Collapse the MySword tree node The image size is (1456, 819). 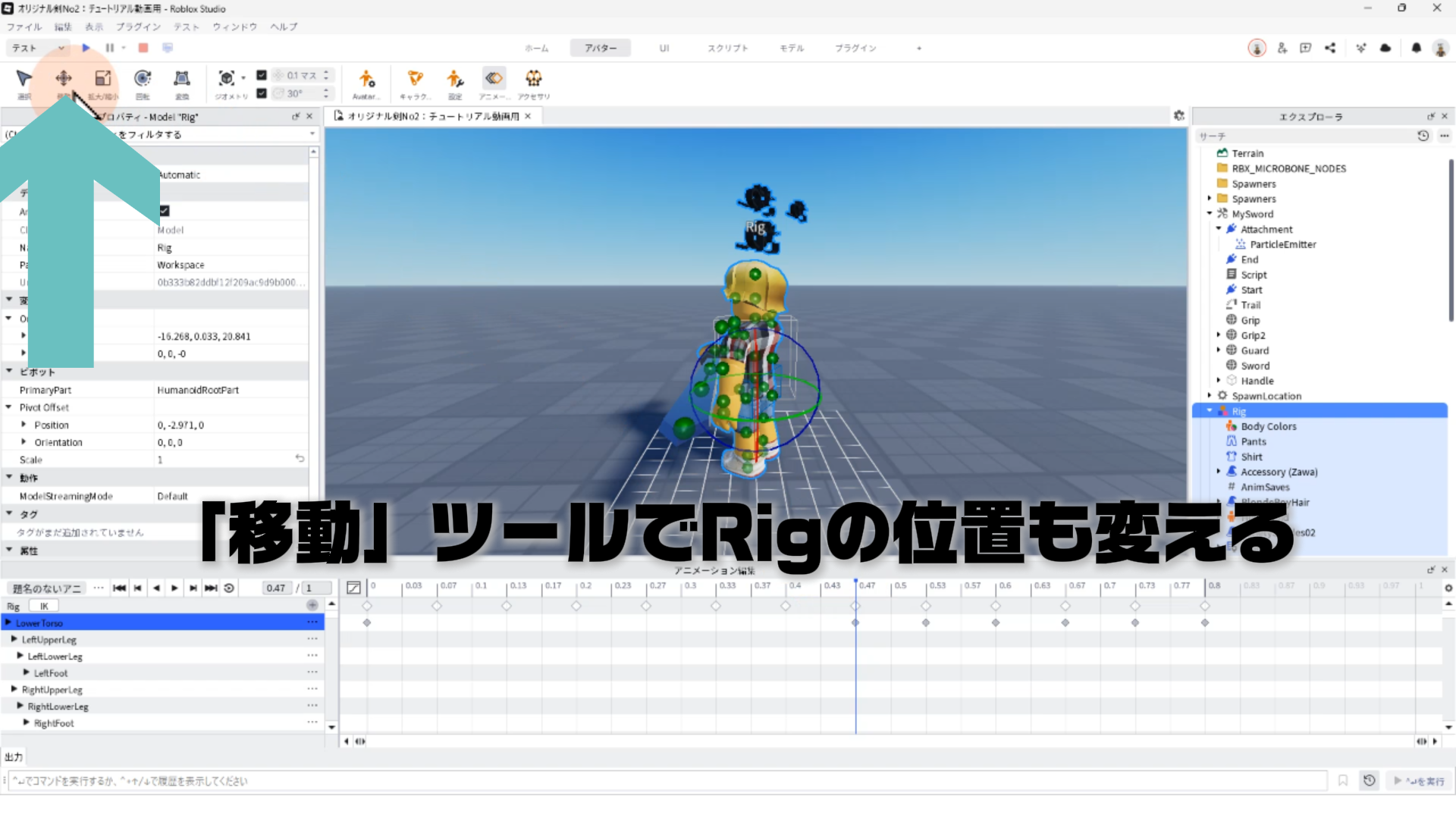(x=1210, y=214)
